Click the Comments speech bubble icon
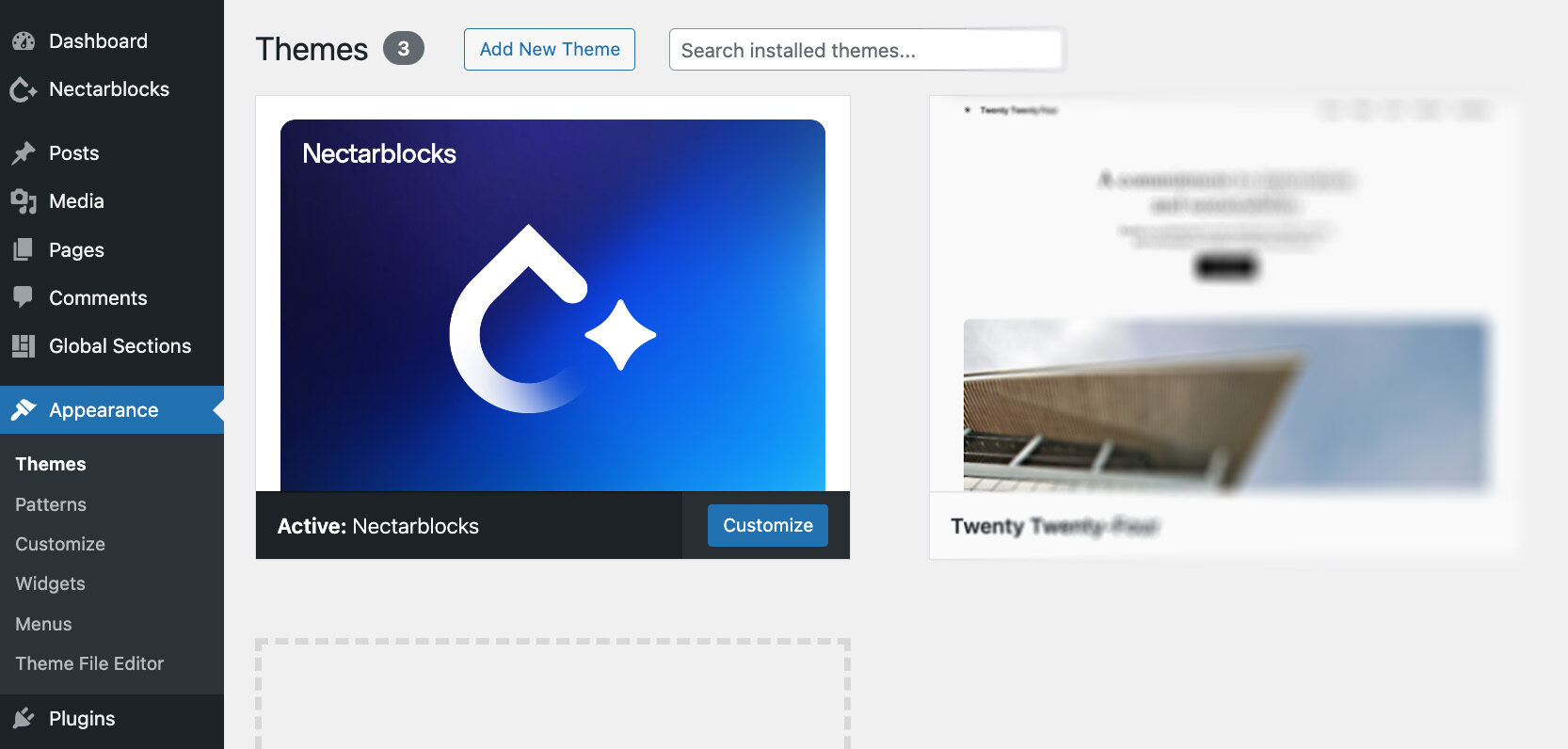1568x749 pixels. click(24, 298)
